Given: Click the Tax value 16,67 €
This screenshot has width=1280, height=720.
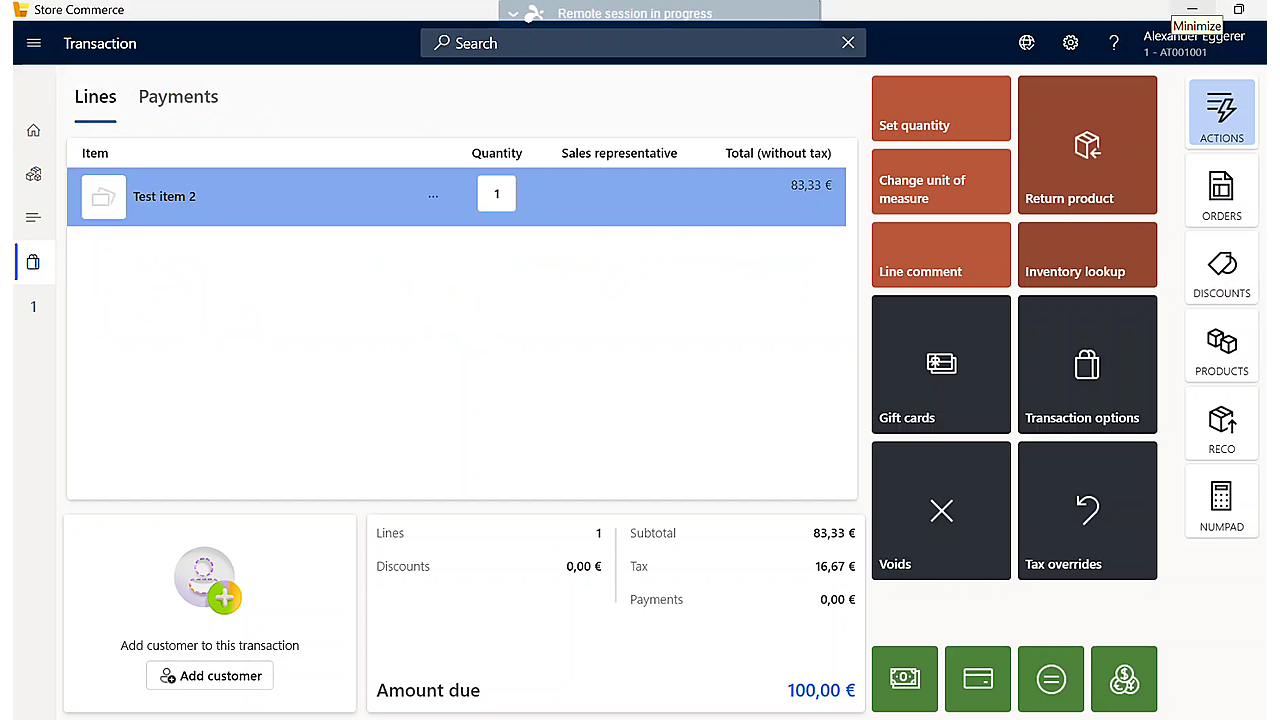Looking at the screenshot, I should (x=835, y=566).
